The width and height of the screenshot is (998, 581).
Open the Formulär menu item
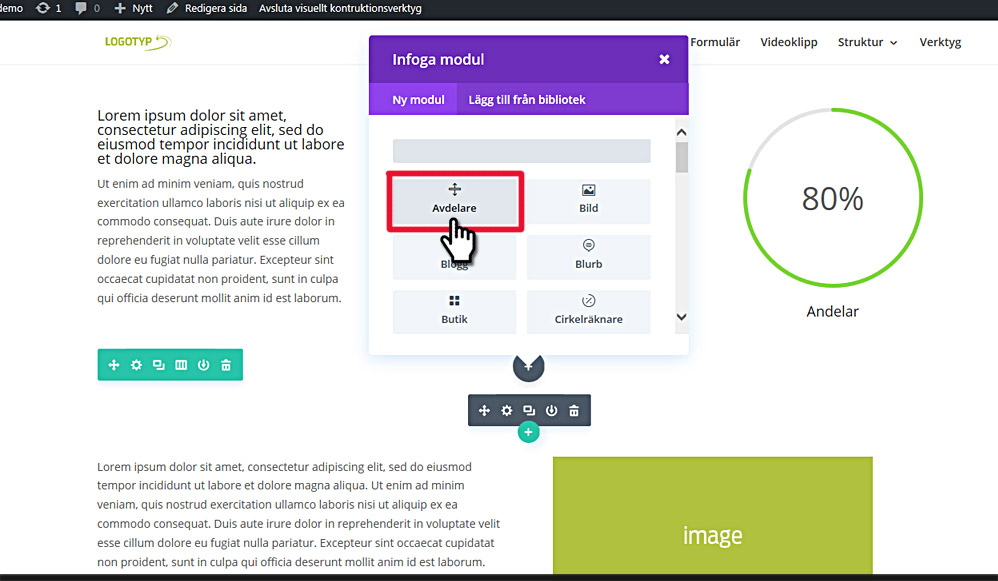point(715,42)
